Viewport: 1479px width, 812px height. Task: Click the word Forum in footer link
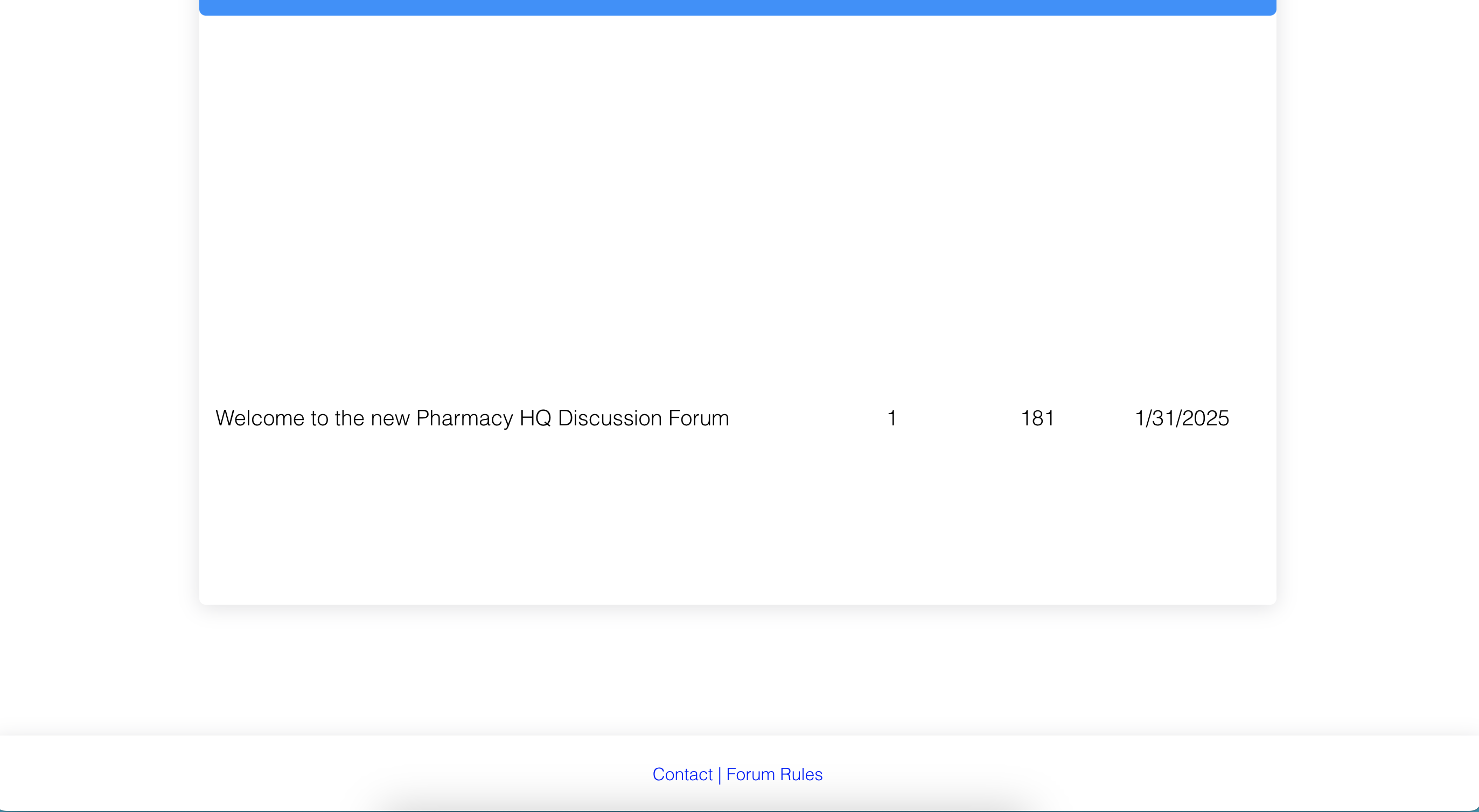pyautogui.click(x=750, y=774)
